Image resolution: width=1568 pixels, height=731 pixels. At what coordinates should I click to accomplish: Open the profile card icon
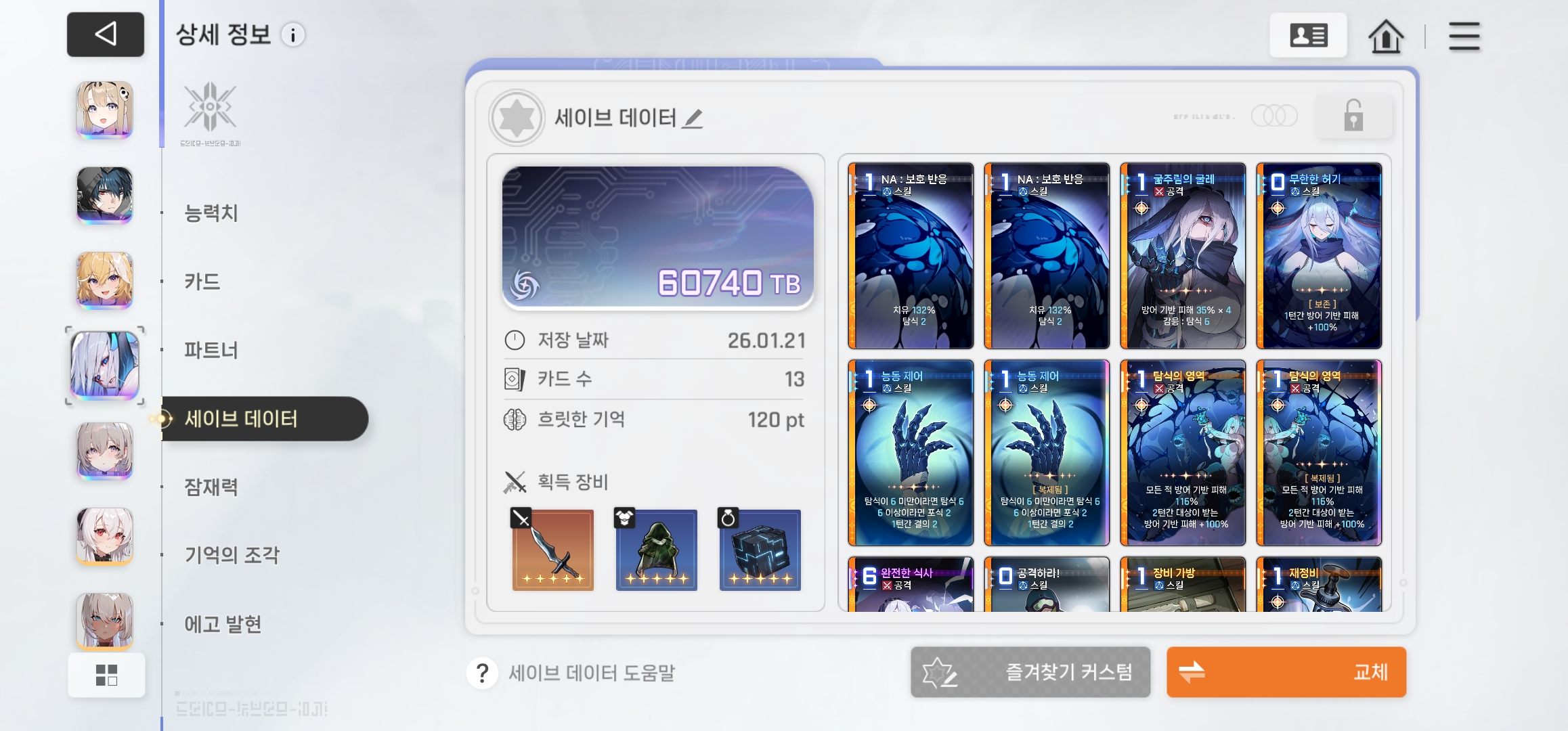point(1308,35)
